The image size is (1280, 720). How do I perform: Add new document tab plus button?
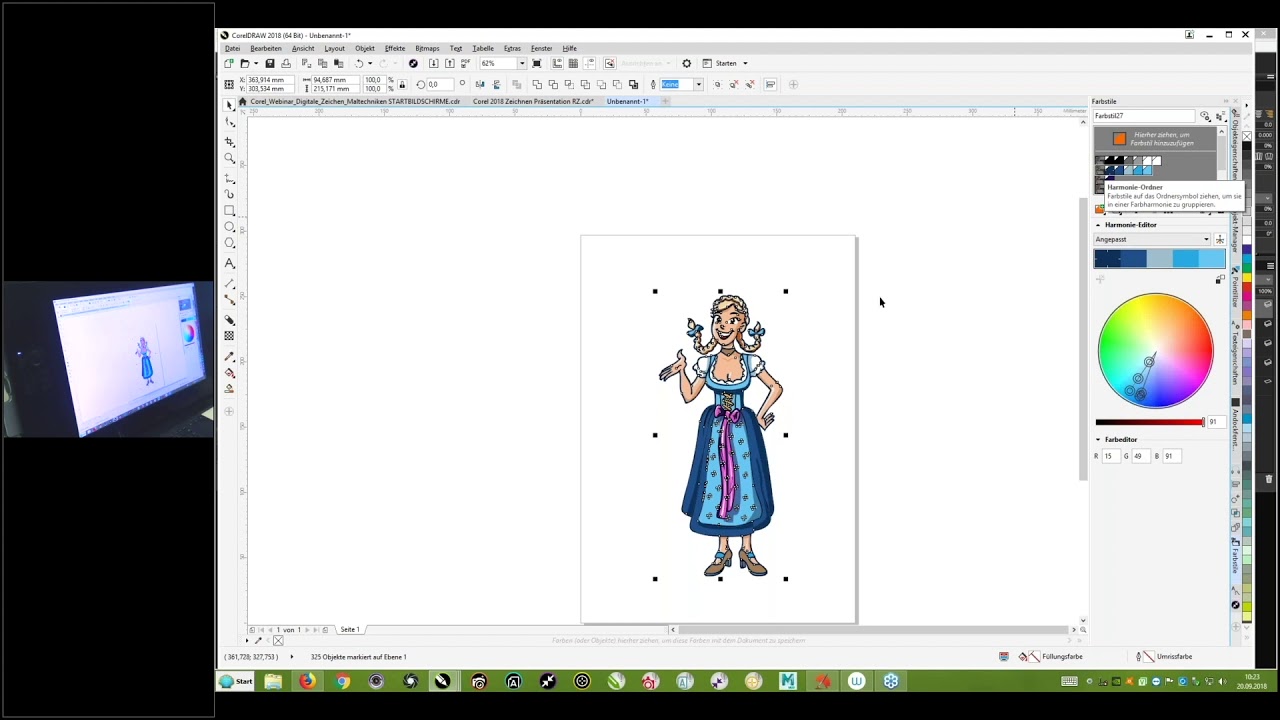click(x=665, y=101)
